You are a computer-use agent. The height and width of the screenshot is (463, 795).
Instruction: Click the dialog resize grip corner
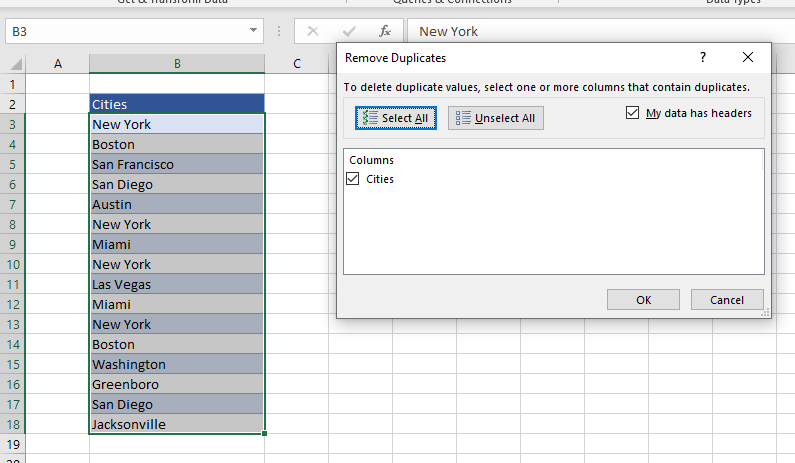click(x=766, y=313)
